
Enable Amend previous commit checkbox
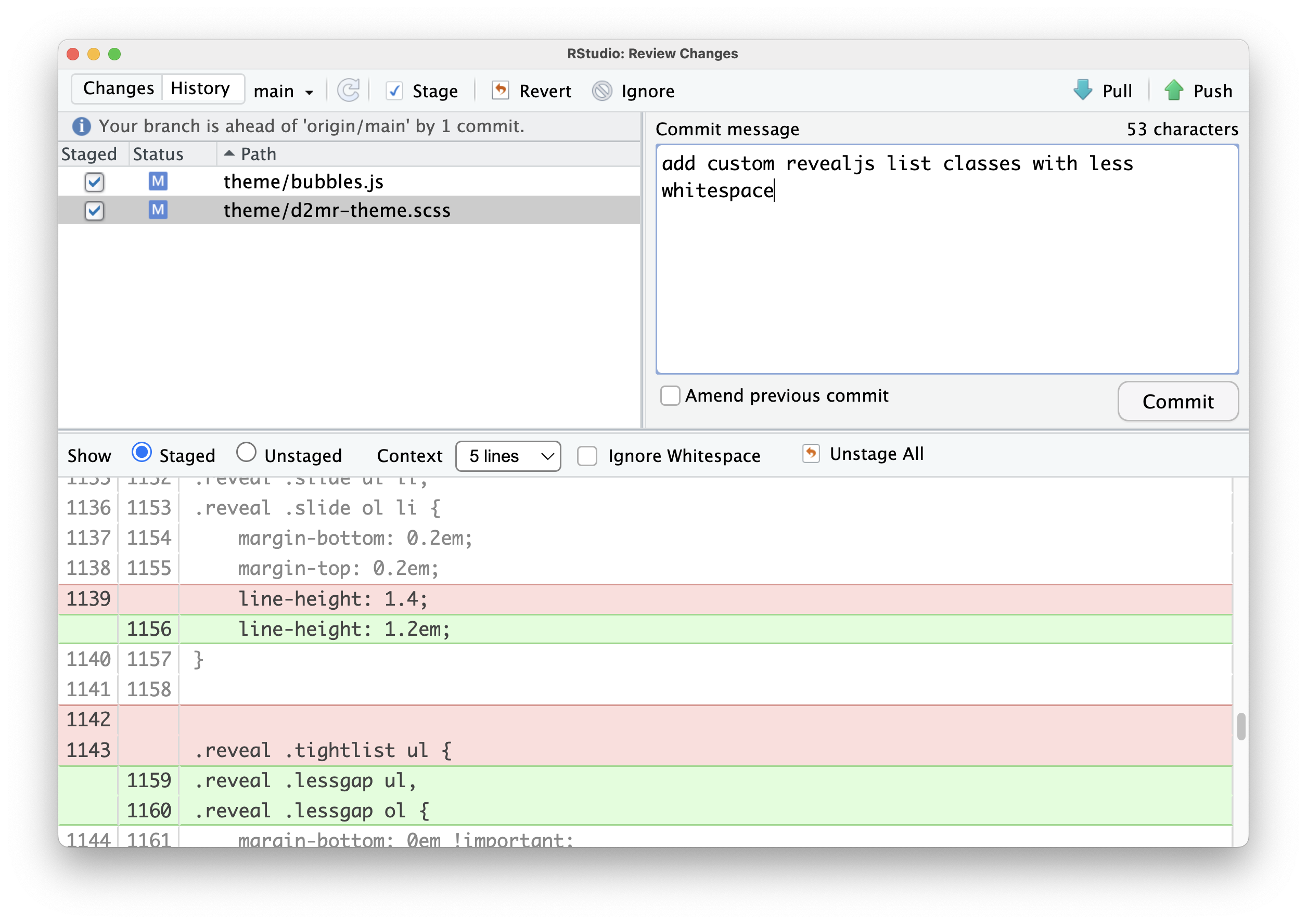[670, 395]
